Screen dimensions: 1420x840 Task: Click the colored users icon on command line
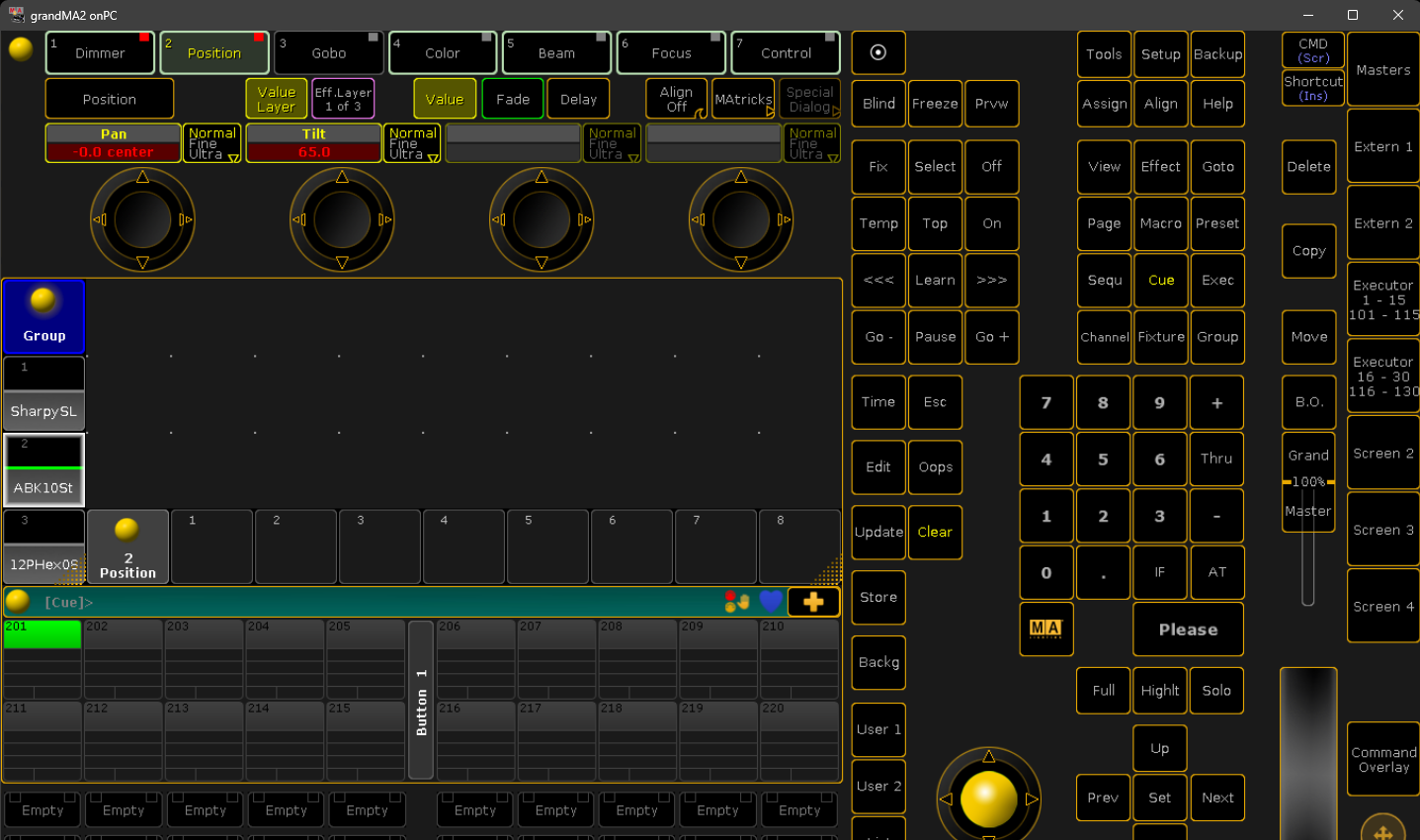[x=736, y=602]
